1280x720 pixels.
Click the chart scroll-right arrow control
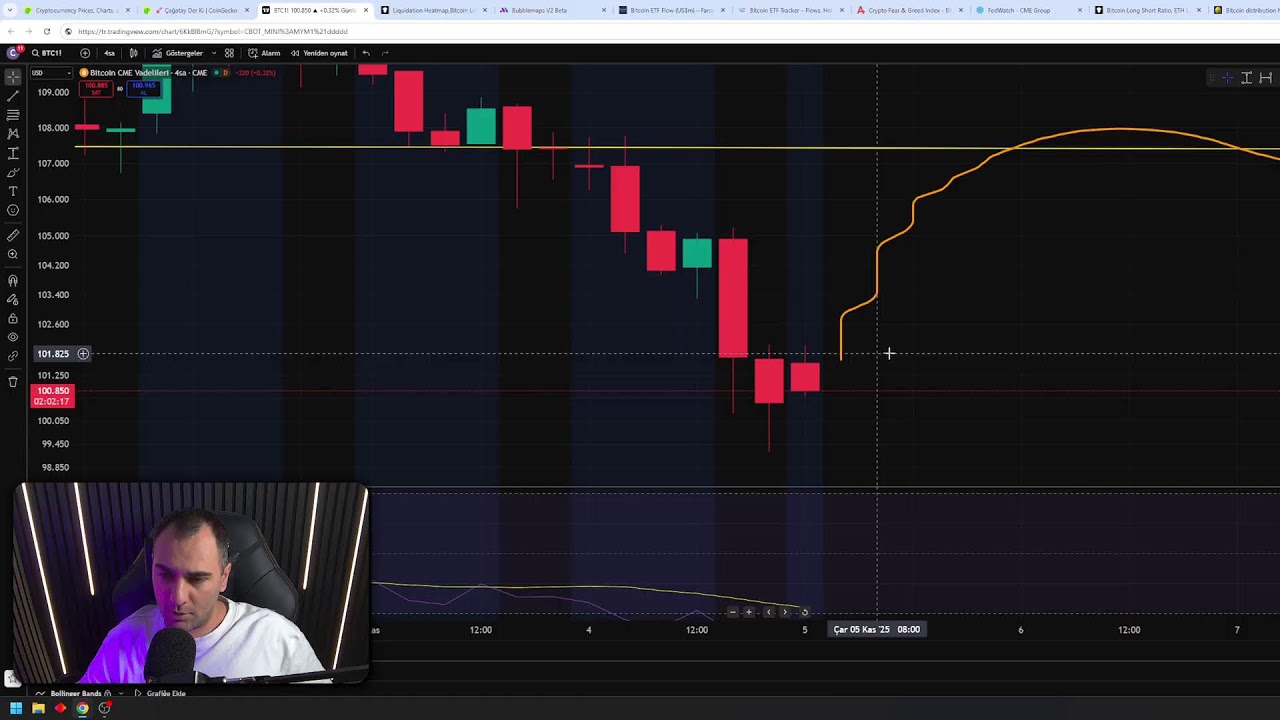pos(786,612)
